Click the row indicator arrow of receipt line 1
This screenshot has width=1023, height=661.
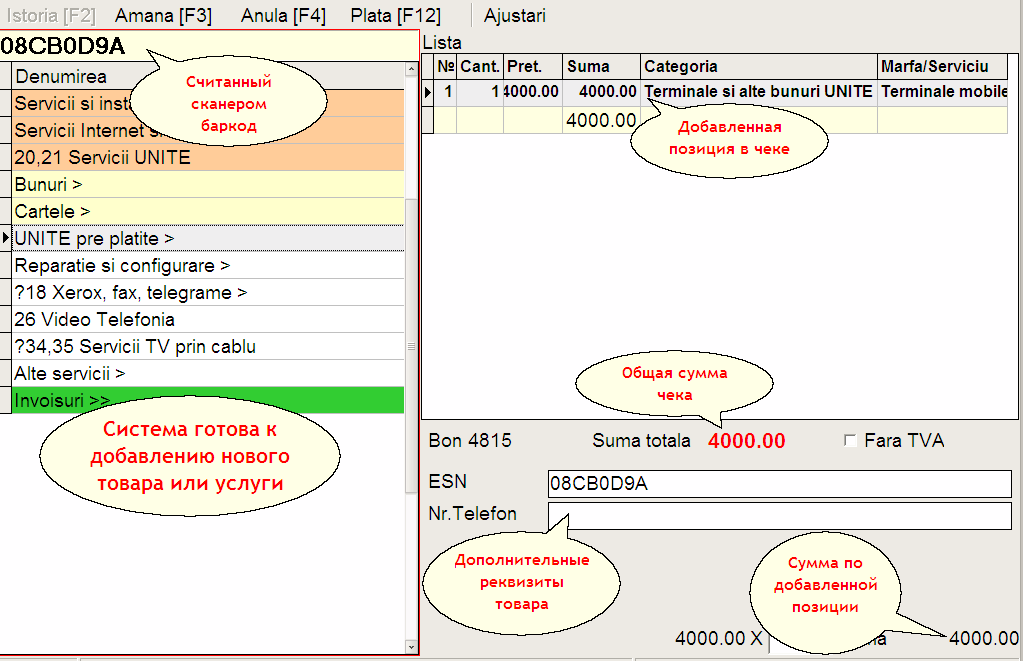pos(428,92)
